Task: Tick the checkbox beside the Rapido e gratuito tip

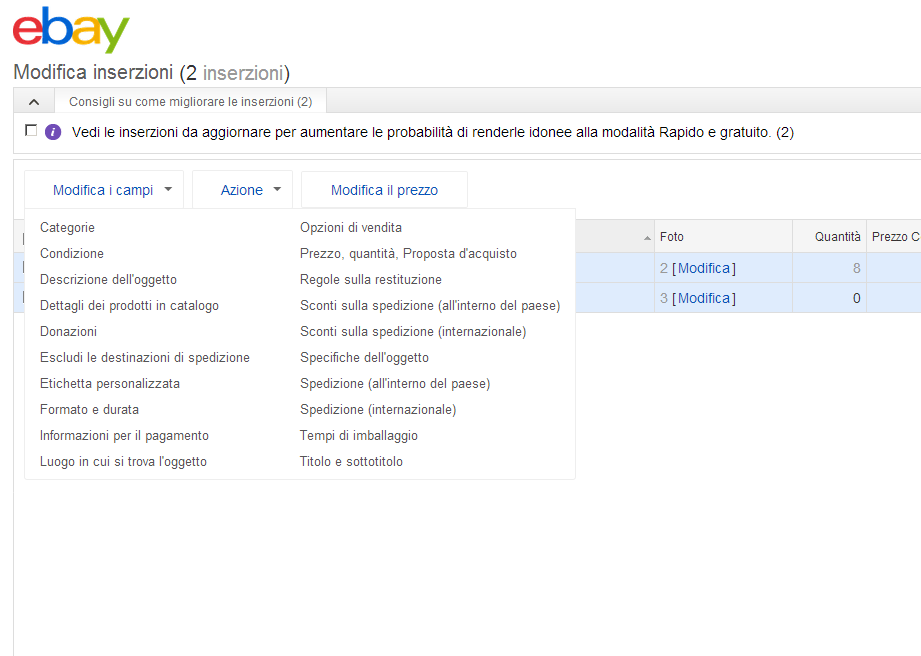Action: coord(31,131)
